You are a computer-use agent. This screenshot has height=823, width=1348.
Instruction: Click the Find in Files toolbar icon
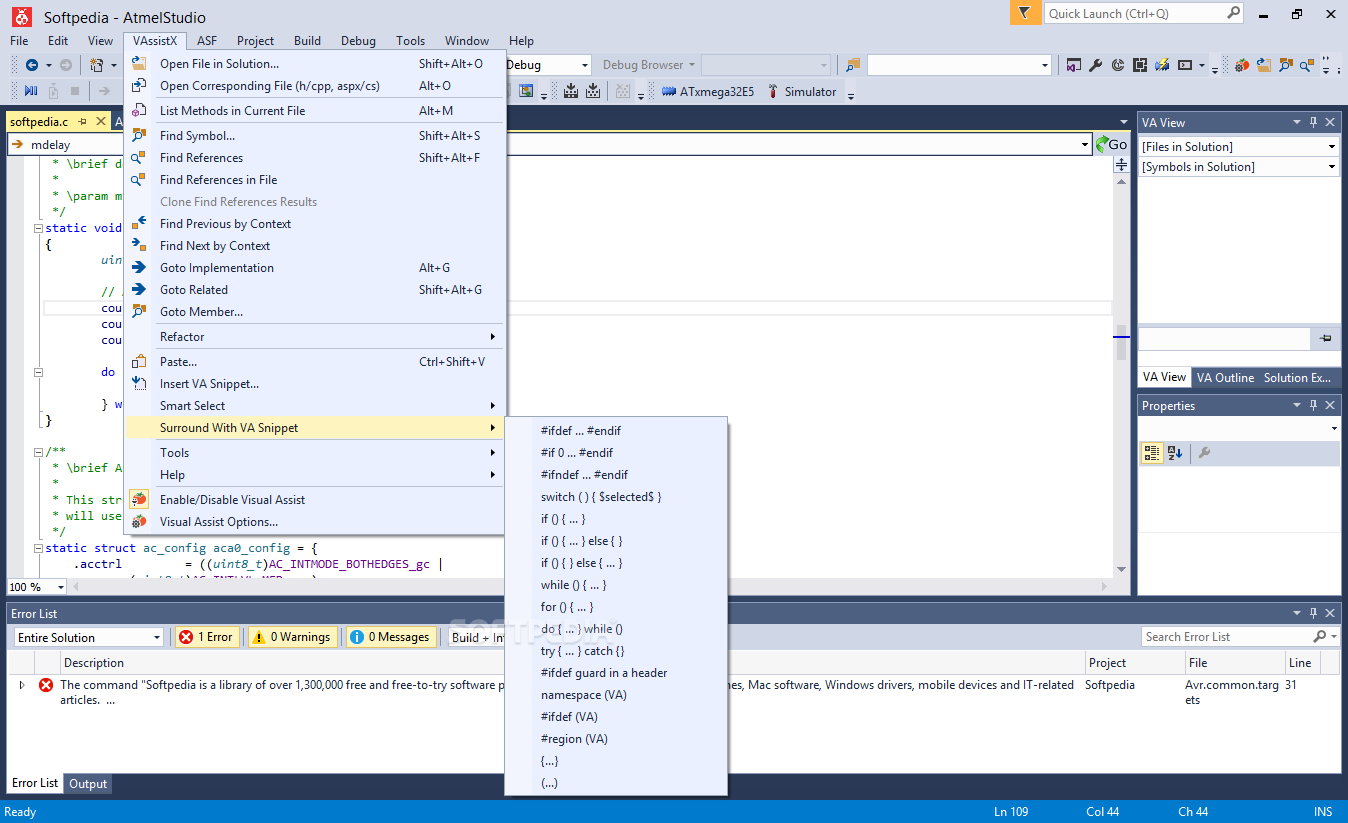852,65
